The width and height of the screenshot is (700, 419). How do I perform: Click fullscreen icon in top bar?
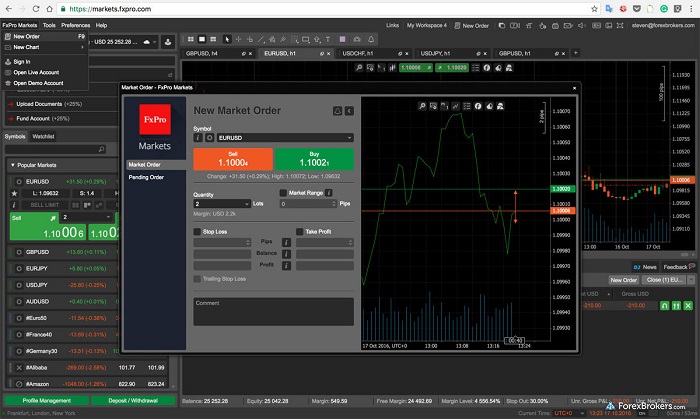620,26
